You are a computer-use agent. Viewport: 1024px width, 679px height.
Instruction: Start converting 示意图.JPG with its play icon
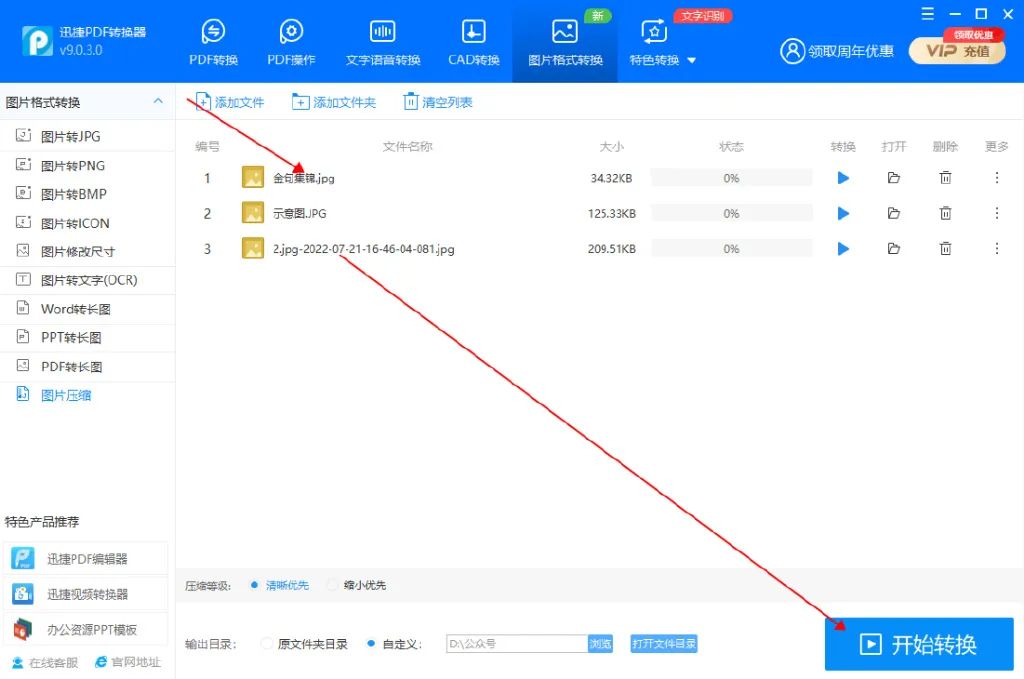843,212
